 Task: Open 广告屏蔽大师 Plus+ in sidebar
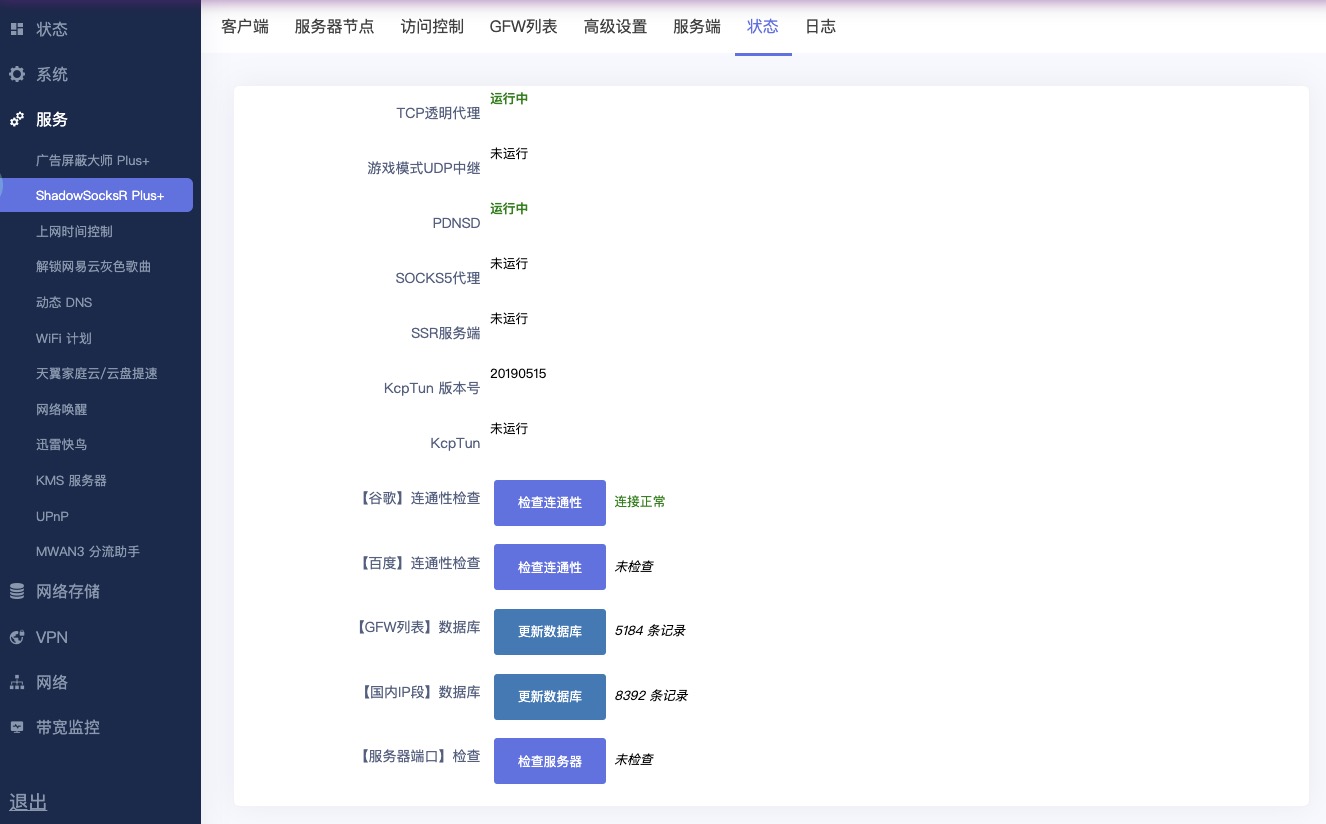click(93, 160)
